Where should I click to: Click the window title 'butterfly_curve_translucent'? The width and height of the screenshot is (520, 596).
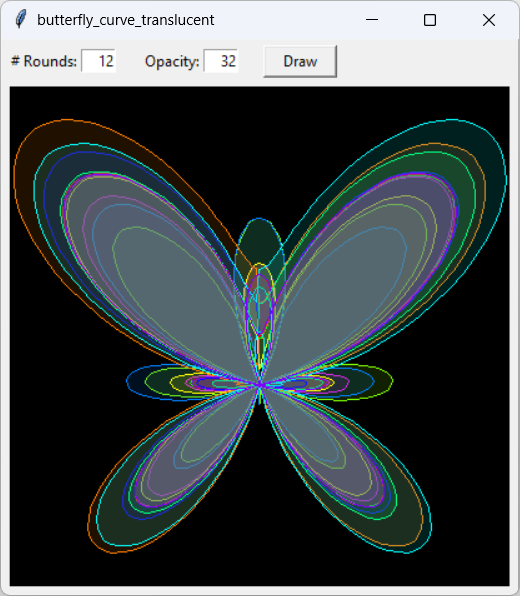[125, 20]
